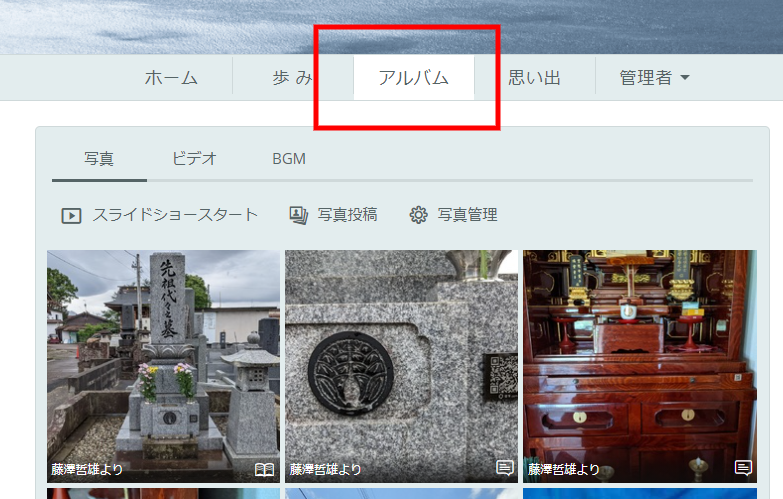Switch to the ビデオ sub-tab

(x=194, y=159)
